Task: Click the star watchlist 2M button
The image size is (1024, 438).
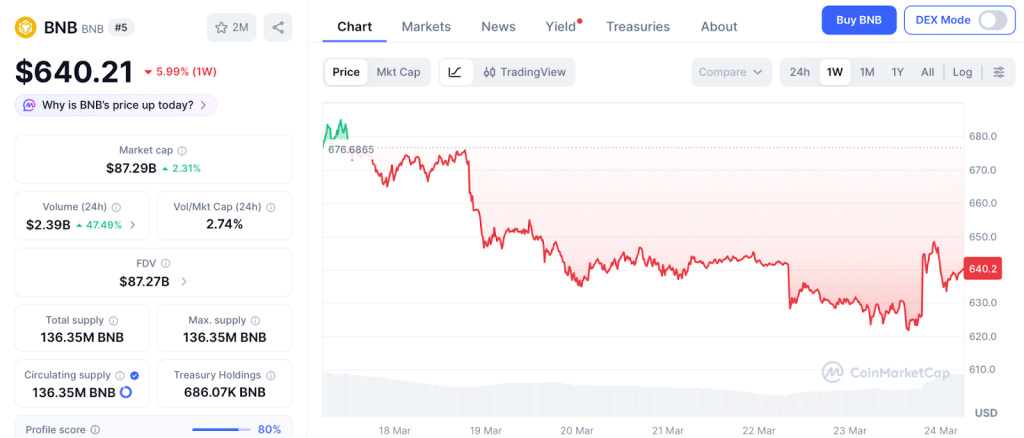Action: click(231, 27)
